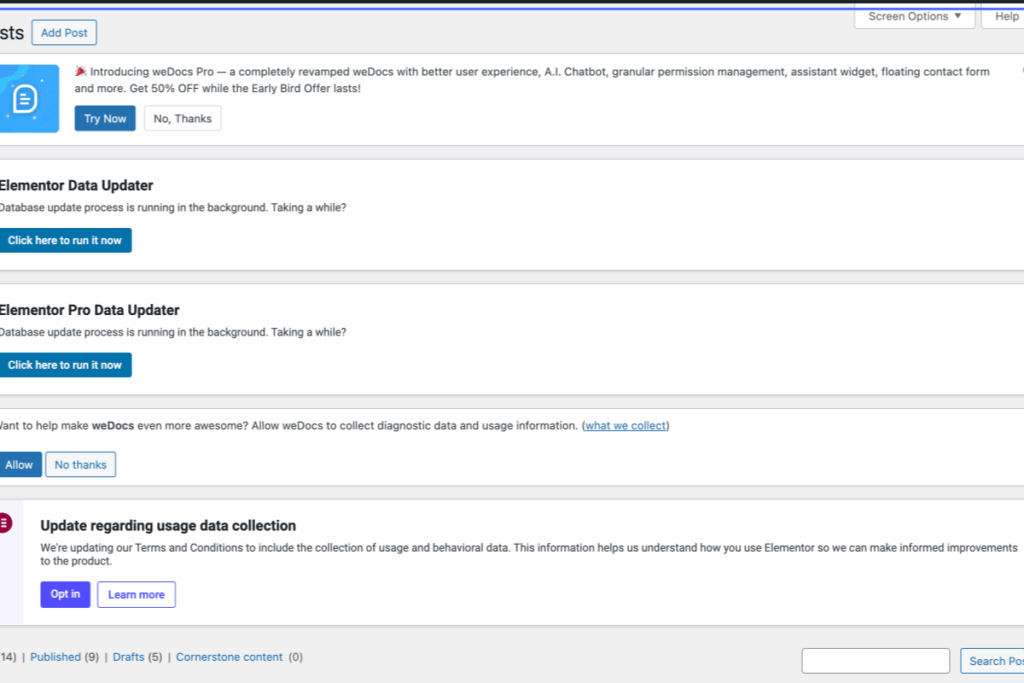This screenshot has height=683, width=1024.
Task: Decline weDocs tracking with No thanks
Action: tap(80, 464)
